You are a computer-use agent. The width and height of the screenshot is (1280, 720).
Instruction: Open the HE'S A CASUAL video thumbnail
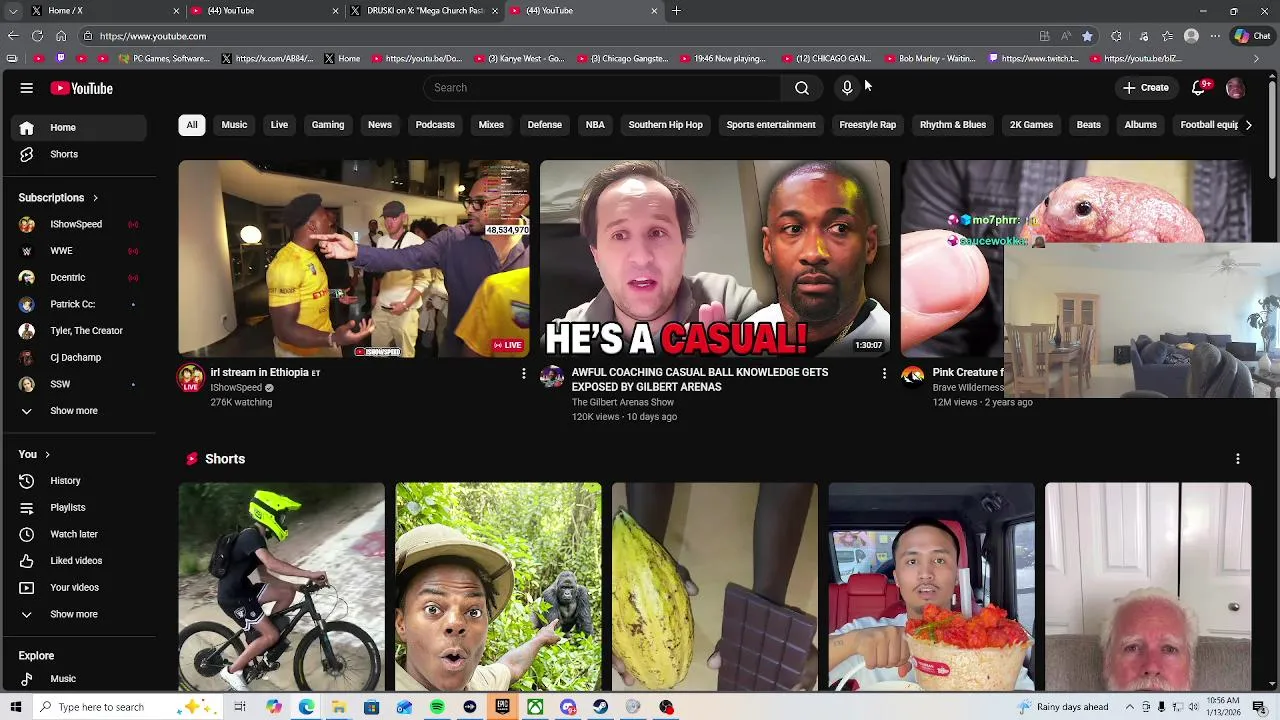pos(715,258)
